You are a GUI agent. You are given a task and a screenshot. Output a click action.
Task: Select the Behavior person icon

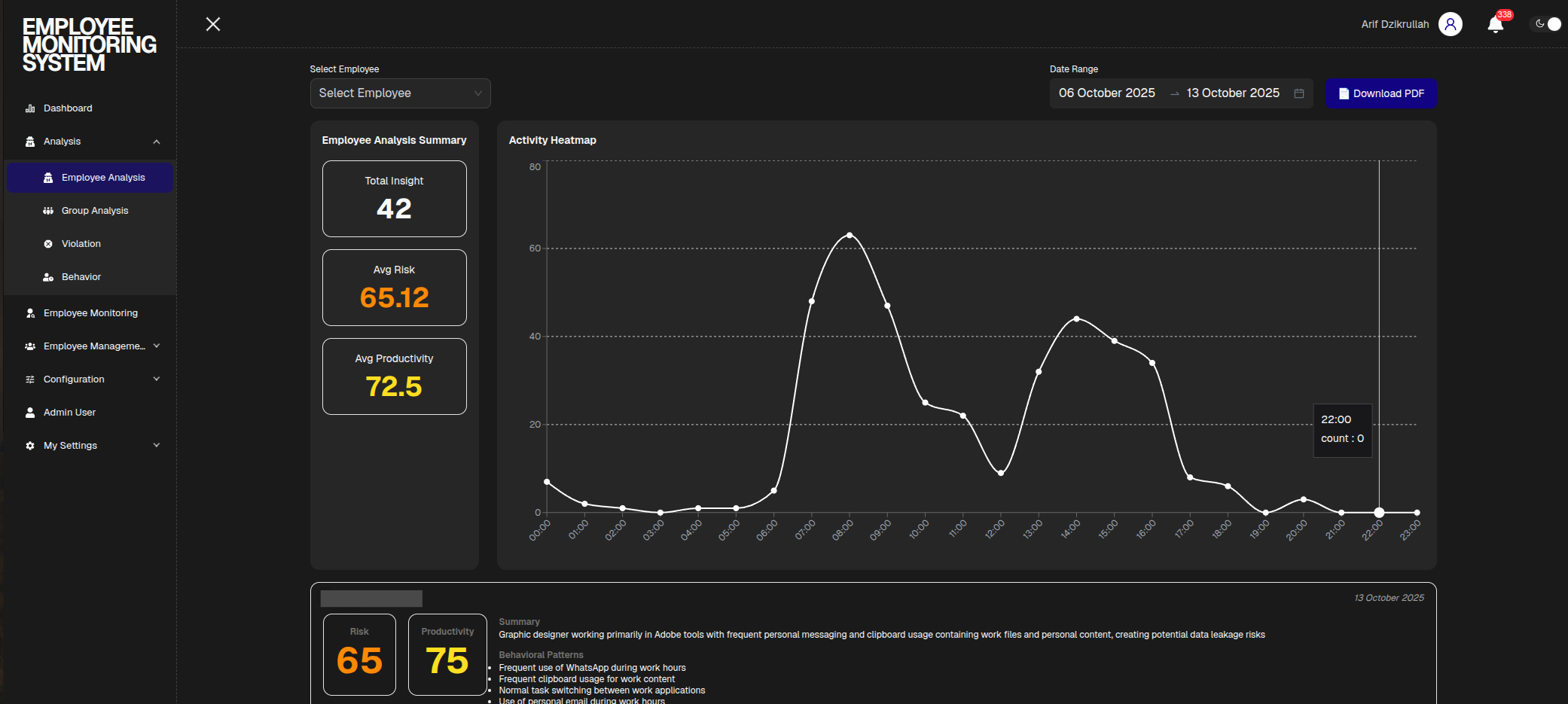47,276
